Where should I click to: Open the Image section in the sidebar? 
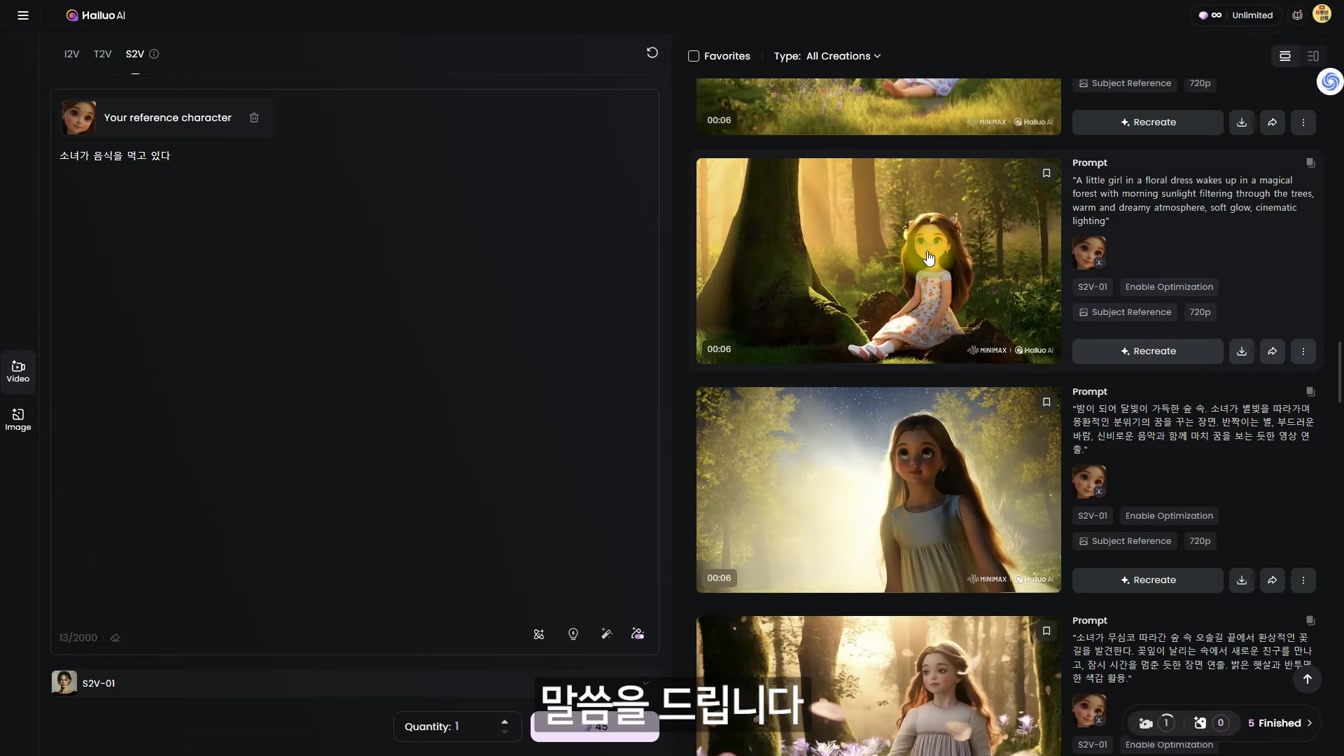point(18,419)
